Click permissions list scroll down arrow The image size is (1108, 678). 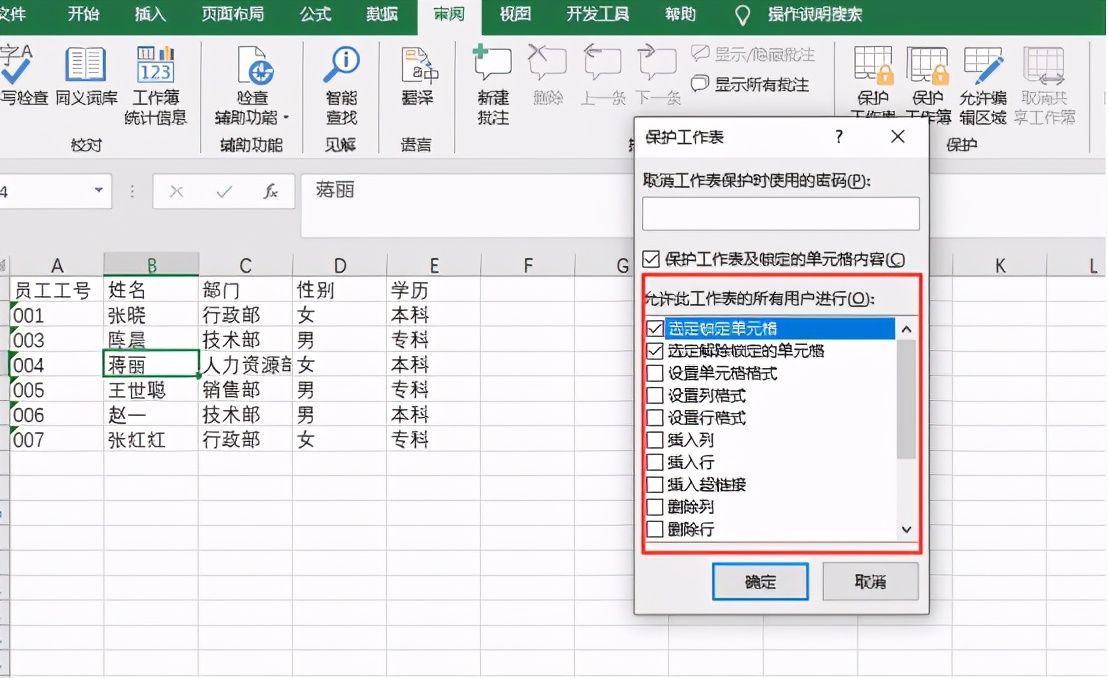pyautogui.click(x=907, y=530)
